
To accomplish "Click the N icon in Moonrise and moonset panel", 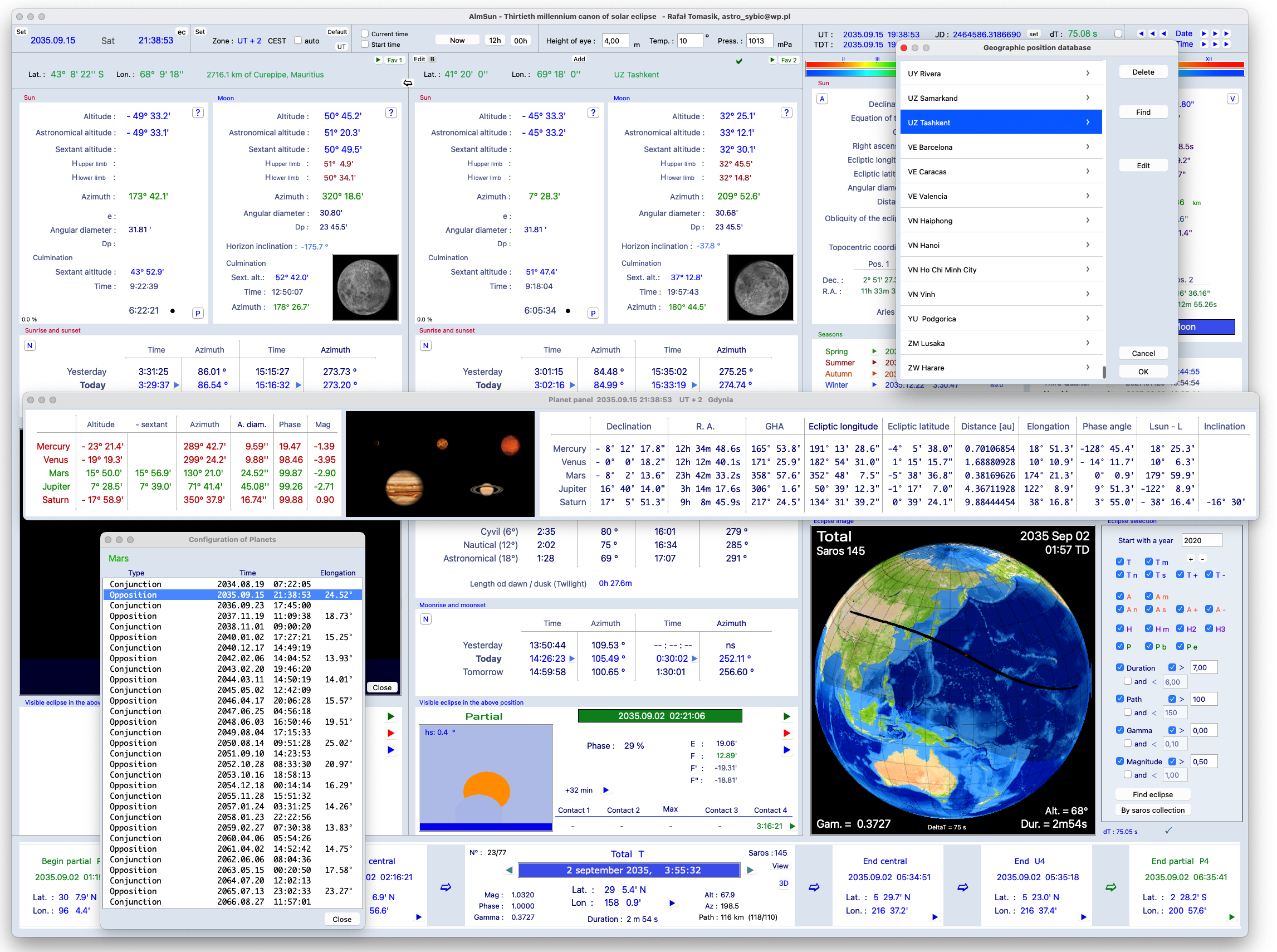I will (425, 619).
